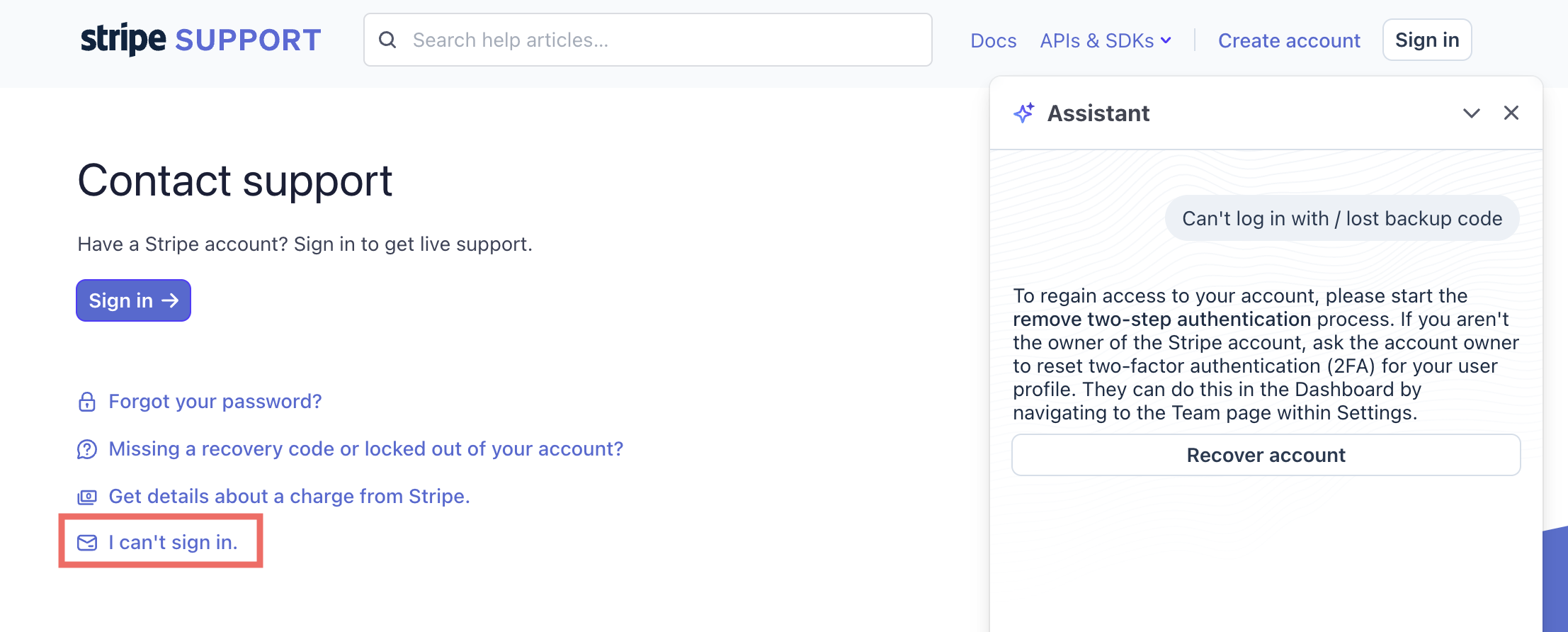
Task: Click the Stripe Support logo
Action: point(200,40)
